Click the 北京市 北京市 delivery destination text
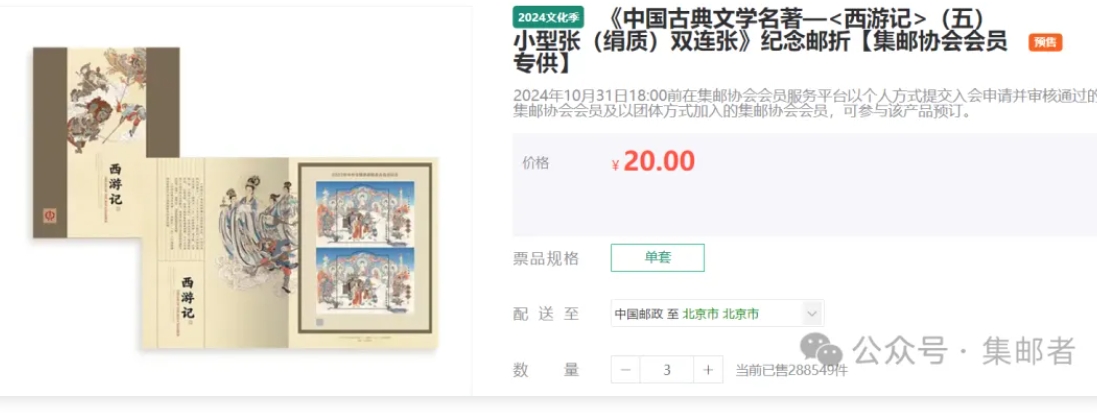 [721, 314]
